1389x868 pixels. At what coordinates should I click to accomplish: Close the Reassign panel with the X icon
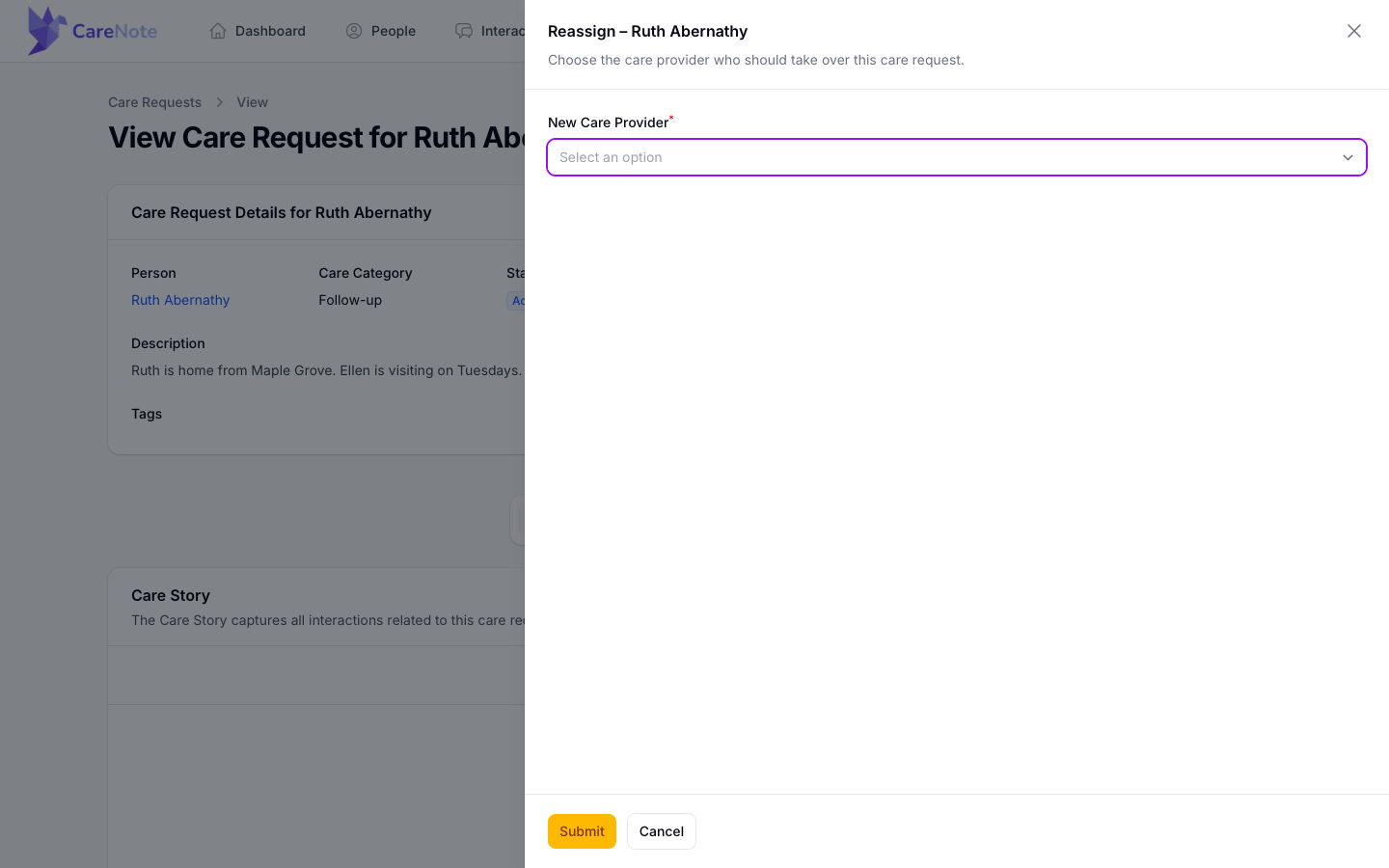[1354, 31]
